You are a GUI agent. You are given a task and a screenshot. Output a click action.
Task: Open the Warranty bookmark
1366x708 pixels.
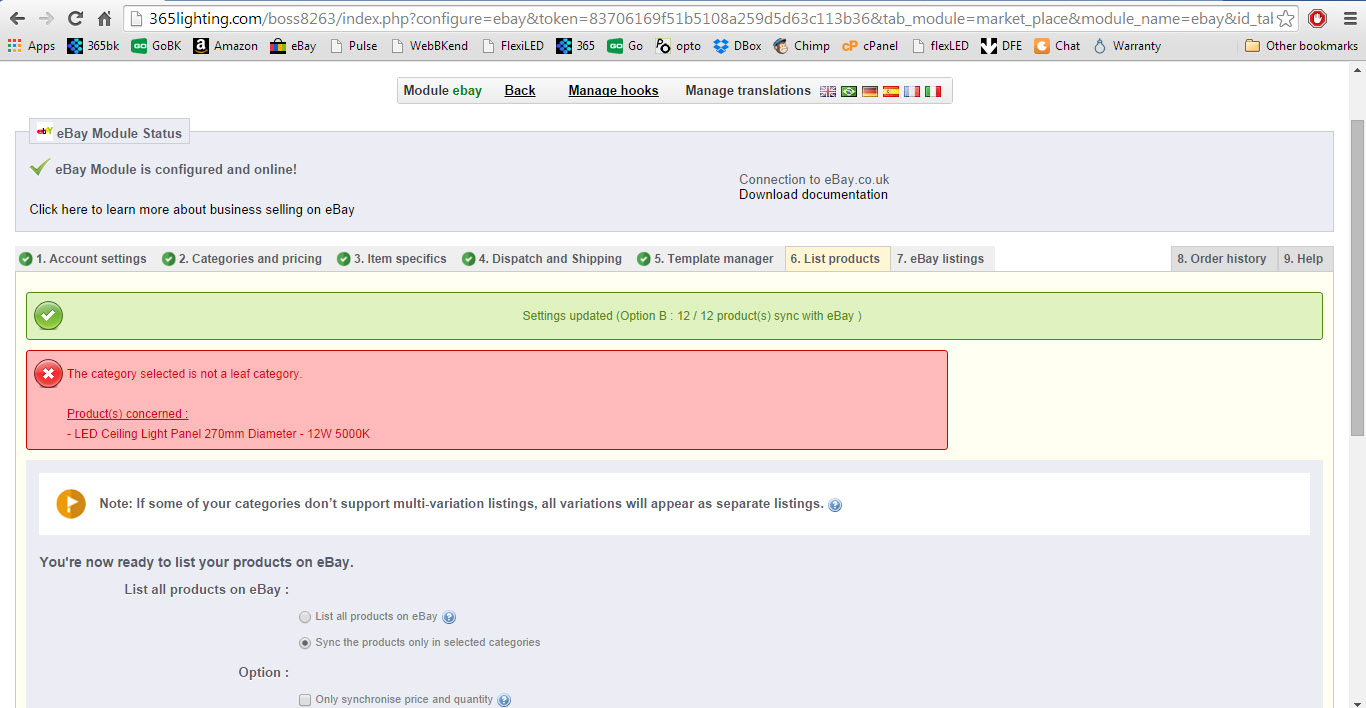[1127, 46]
